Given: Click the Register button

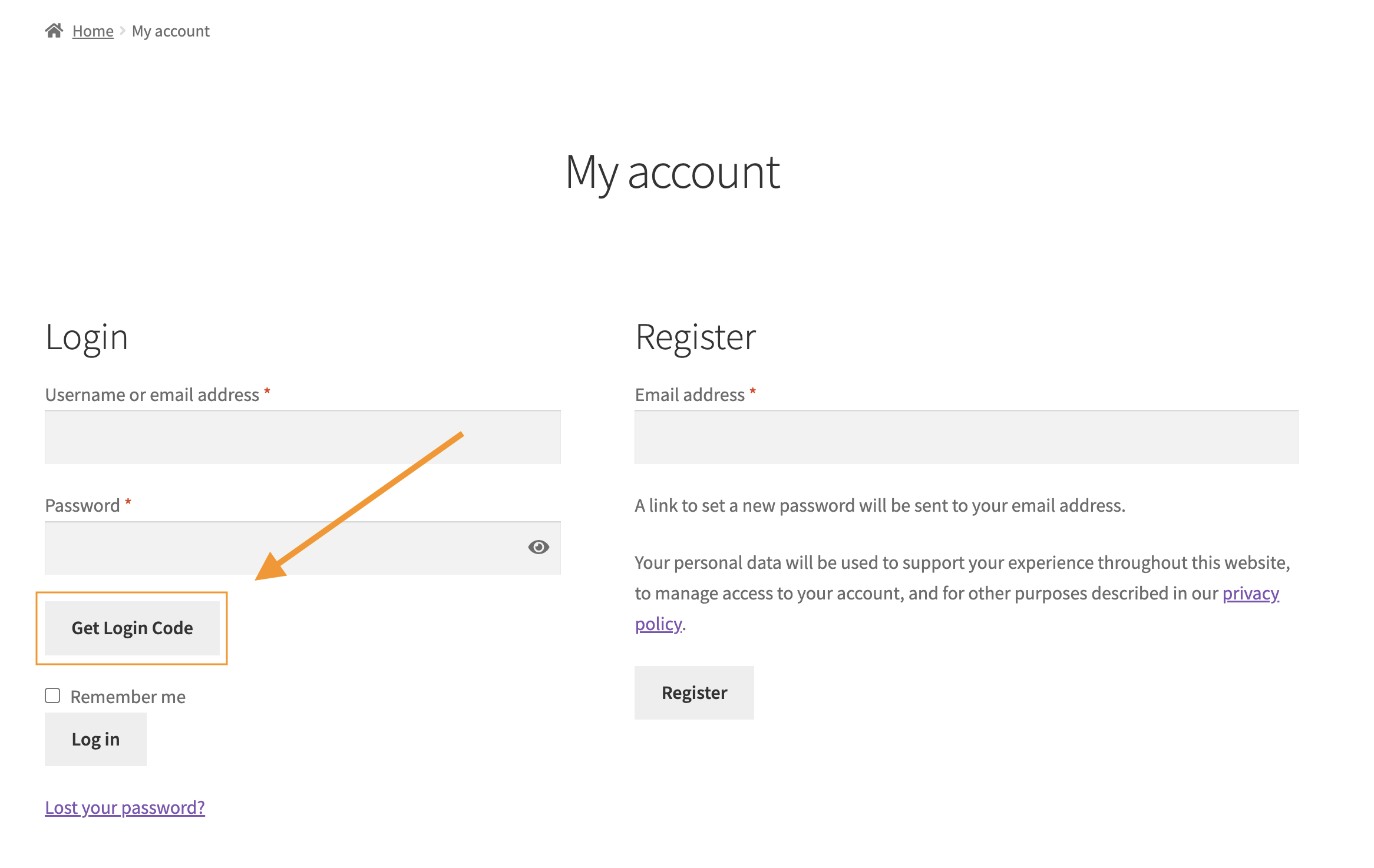Looking at the screenshot, I should pyautogui.click(x=693, y=693).
